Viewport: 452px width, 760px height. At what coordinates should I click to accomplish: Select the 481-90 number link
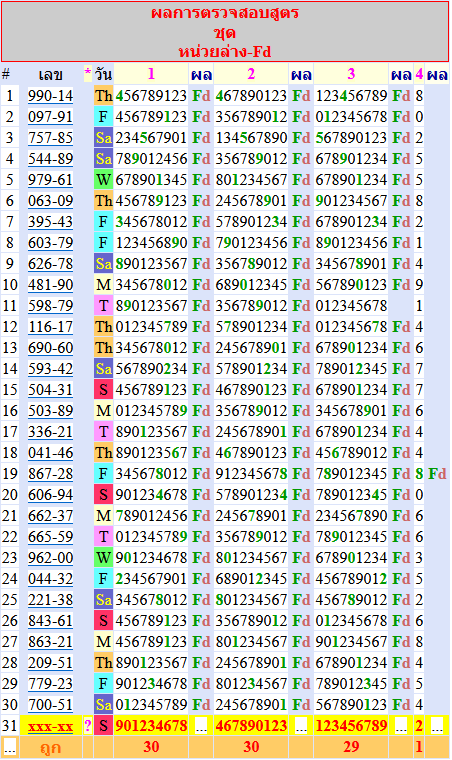(50, 285)
